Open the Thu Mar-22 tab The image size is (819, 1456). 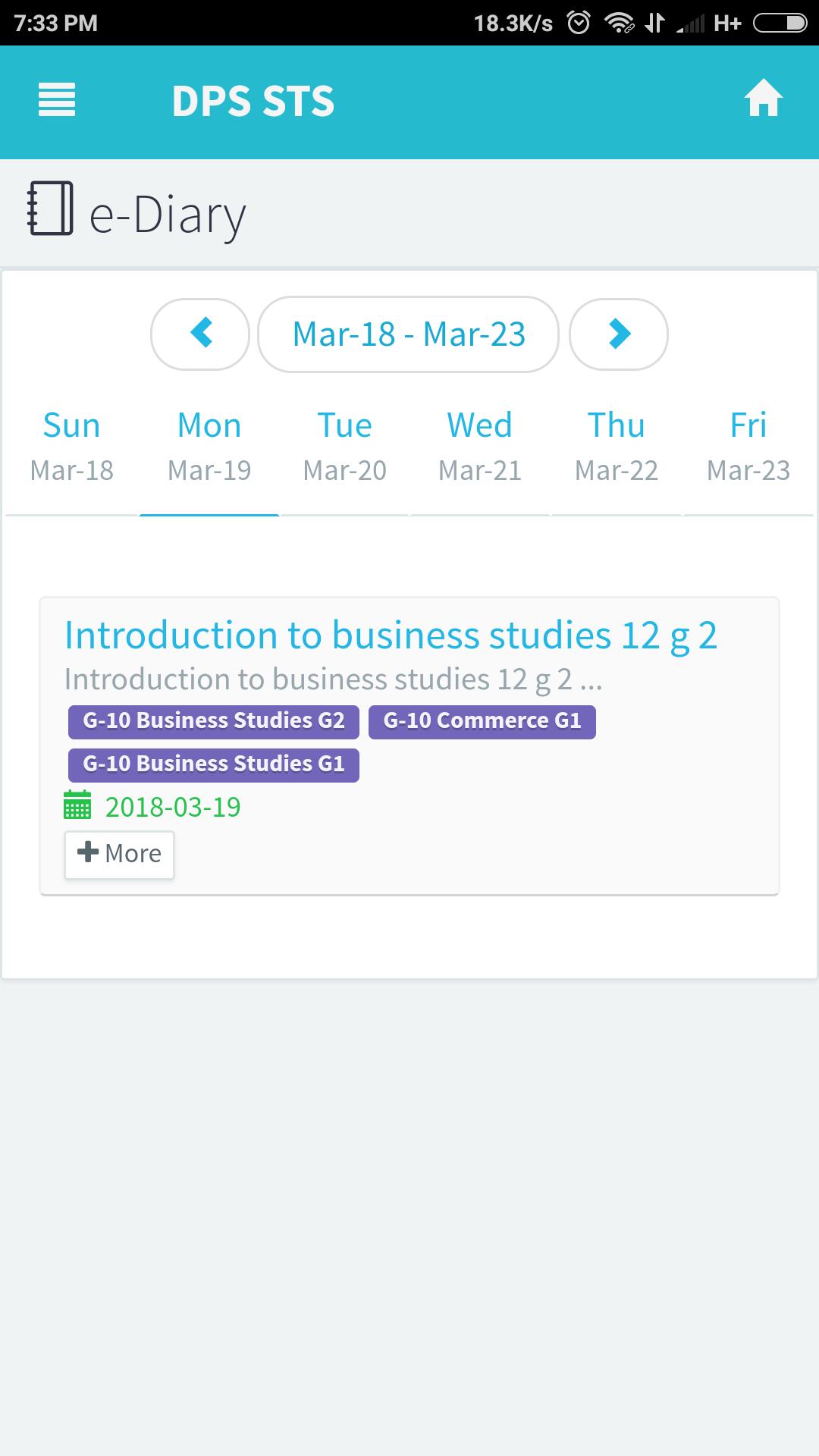(617, 447)
